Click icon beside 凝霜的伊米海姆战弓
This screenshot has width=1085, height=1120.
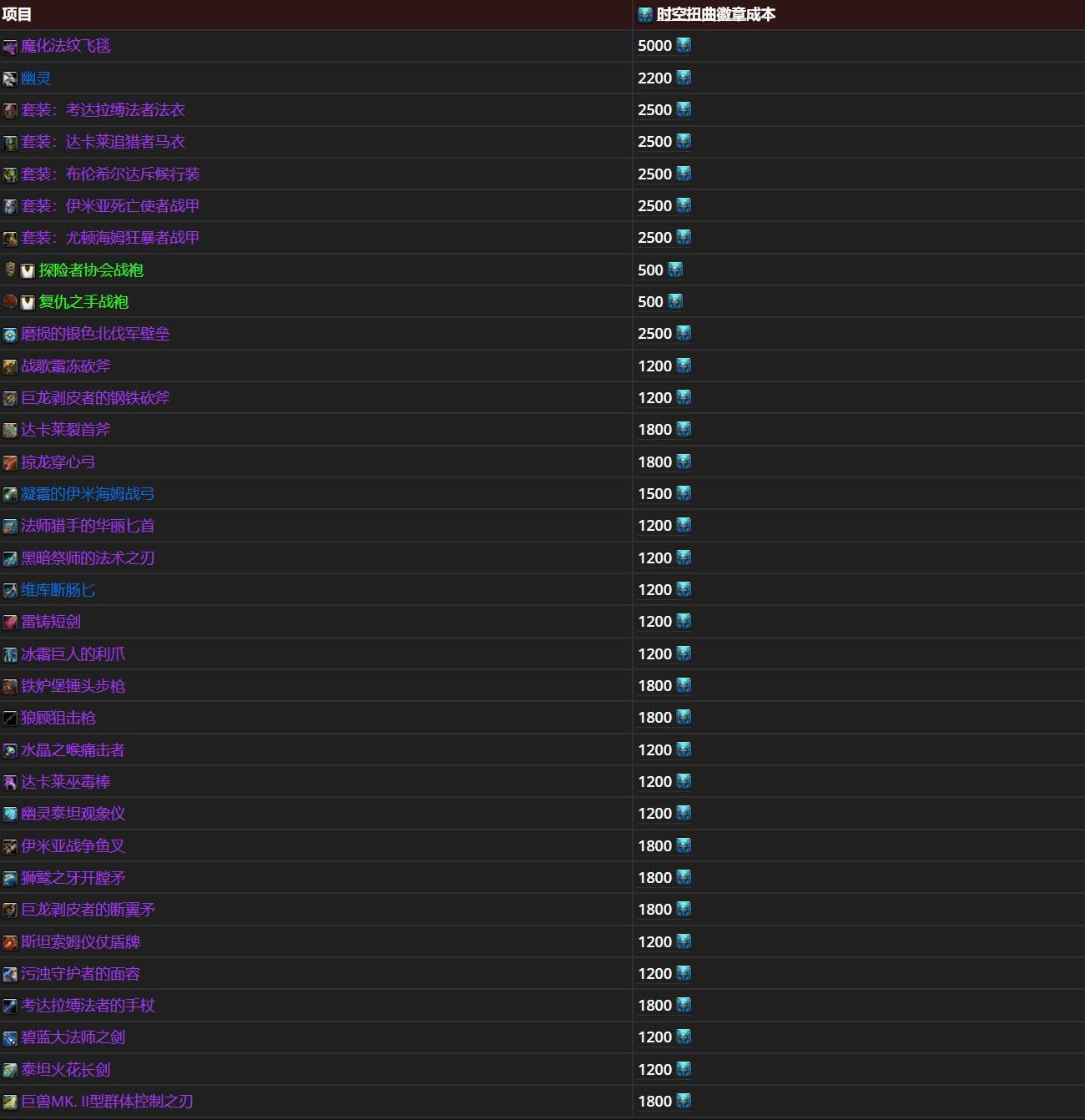point(10,495)
